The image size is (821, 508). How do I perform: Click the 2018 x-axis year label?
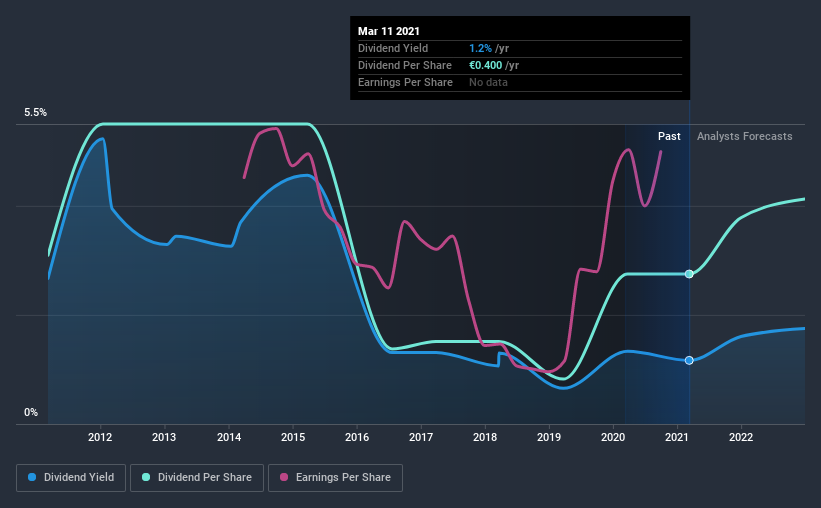485,437
